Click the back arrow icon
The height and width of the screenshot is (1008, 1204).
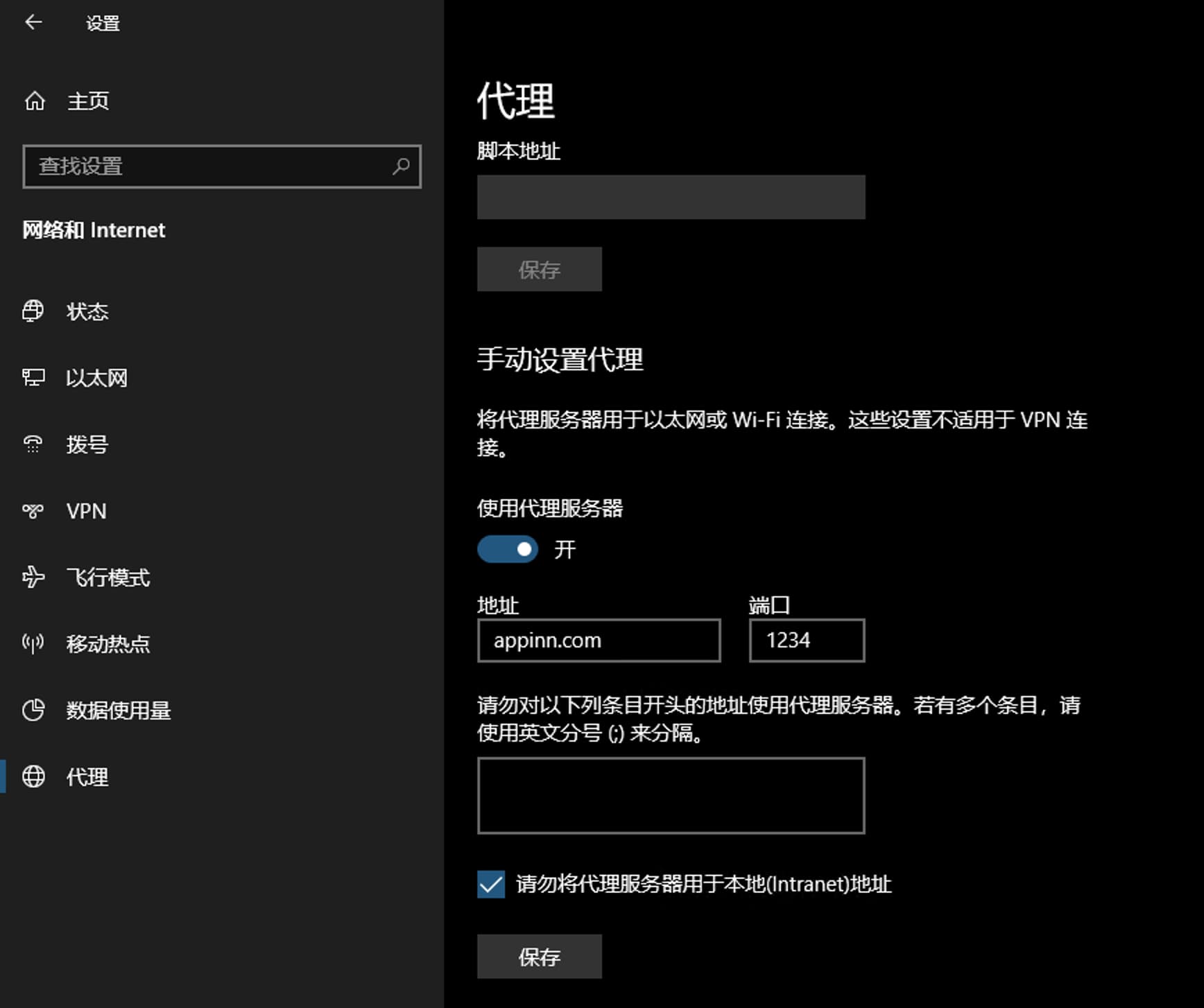point(33,22)
